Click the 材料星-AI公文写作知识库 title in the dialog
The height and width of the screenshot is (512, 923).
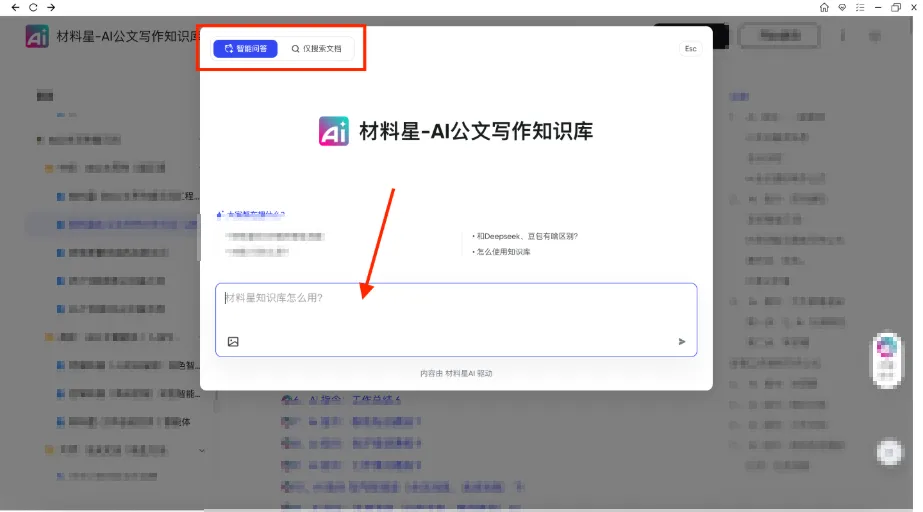pos(476,131)
